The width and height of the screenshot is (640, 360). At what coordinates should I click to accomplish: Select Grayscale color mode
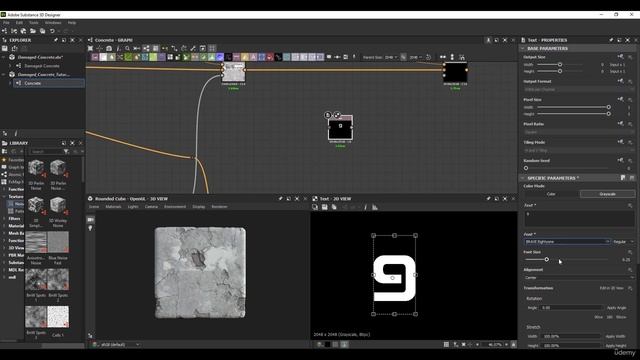pos(607,194)
